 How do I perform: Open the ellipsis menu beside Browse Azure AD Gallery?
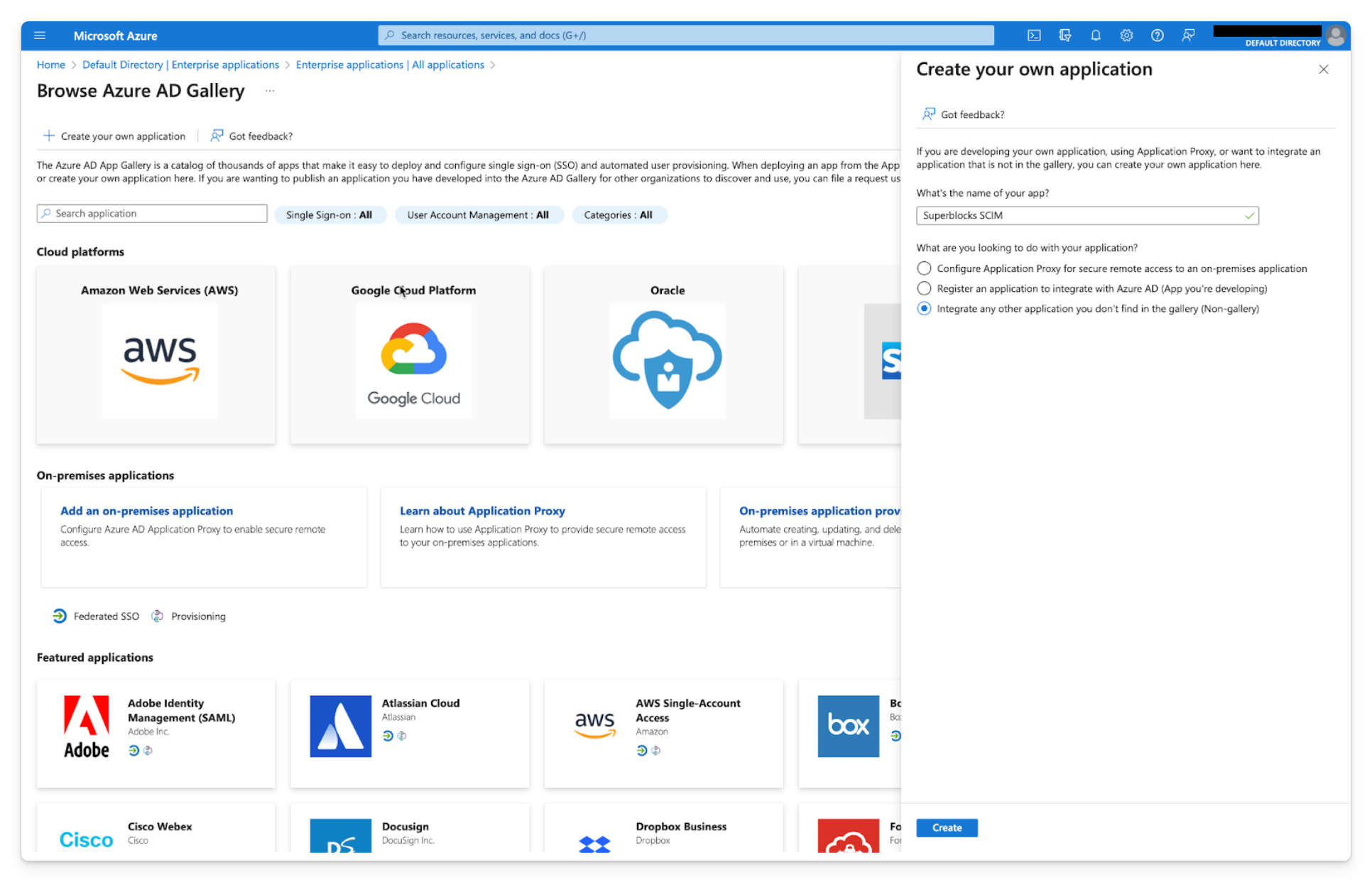[x=270, y=91]
